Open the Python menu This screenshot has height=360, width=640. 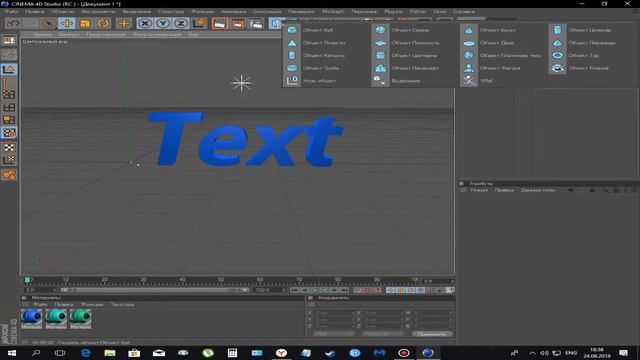[x=418, y=11]
